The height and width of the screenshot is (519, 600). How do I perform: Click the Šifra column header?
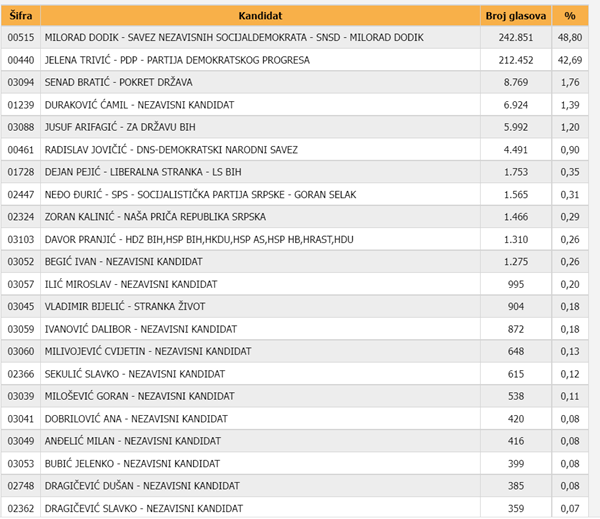pyautogui.click(x=20, y=16)
